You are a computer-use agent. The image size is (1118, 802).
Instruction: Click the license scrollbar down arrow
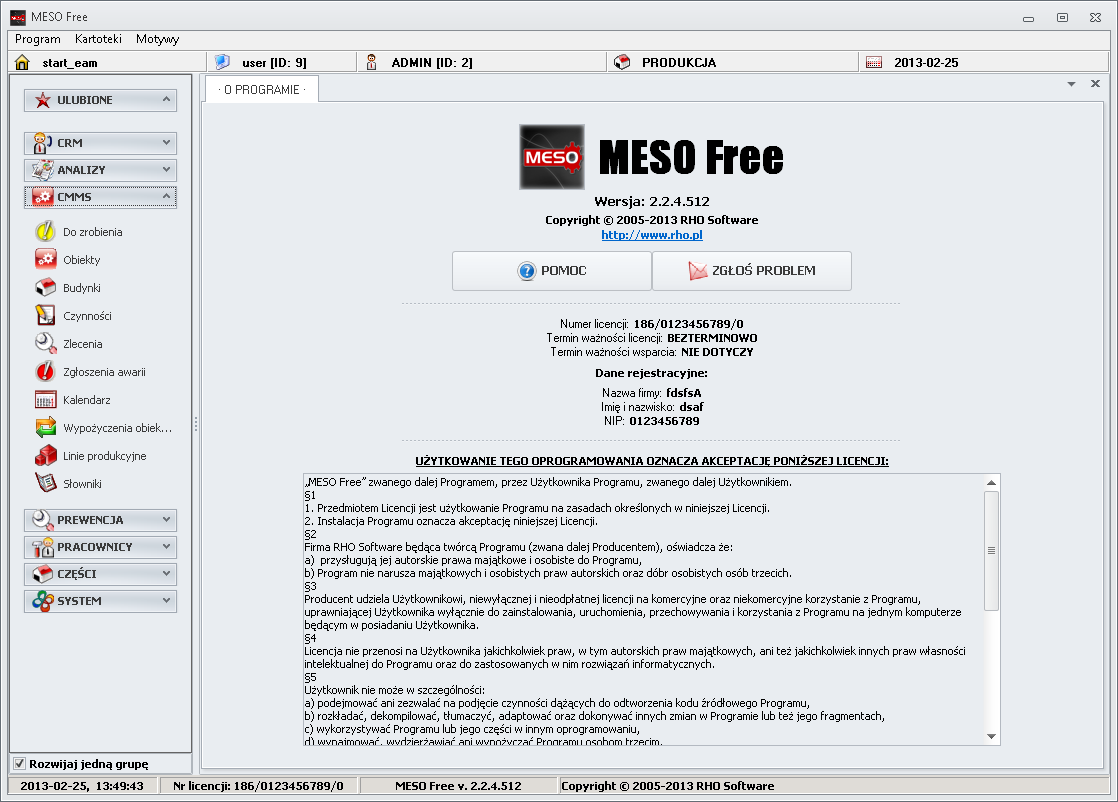(991, 736)
